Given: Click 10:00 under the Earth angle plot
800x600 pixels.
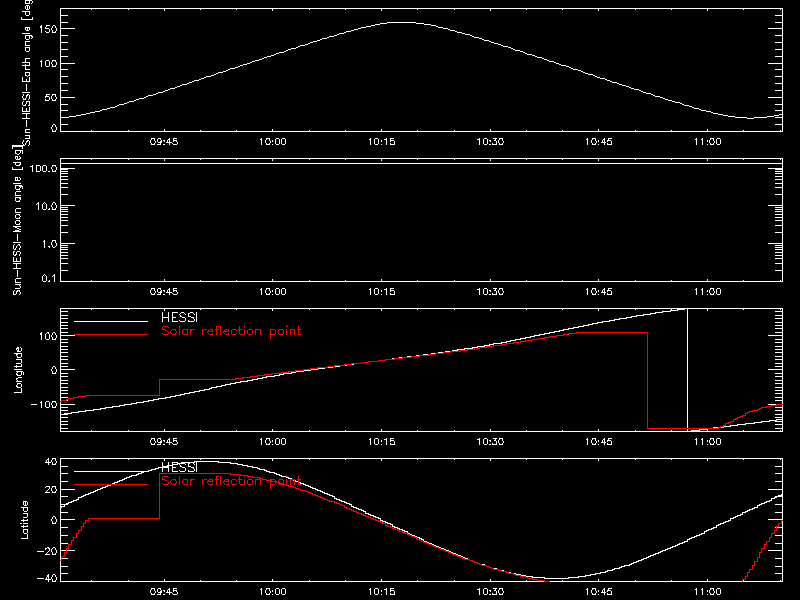Looking at the screenshot, I should 272,142.
